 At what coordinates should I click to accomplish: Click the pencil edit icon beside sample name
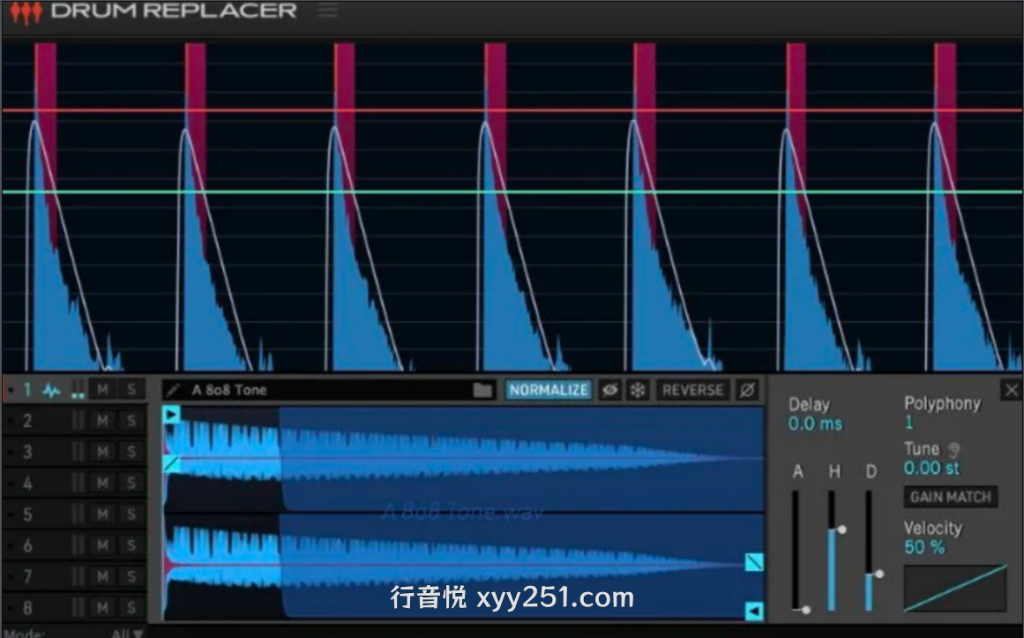(x=173, y=391)
